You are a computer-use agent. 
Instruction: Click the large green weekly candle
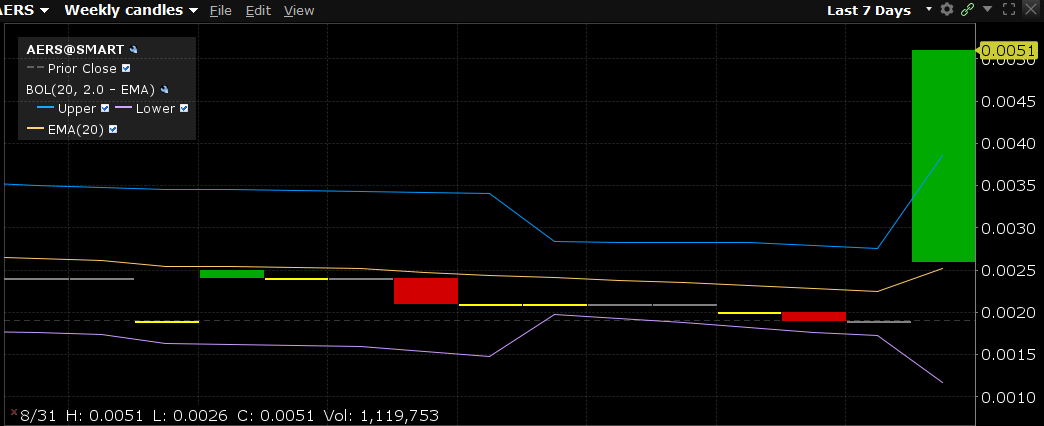coord(943,156)
